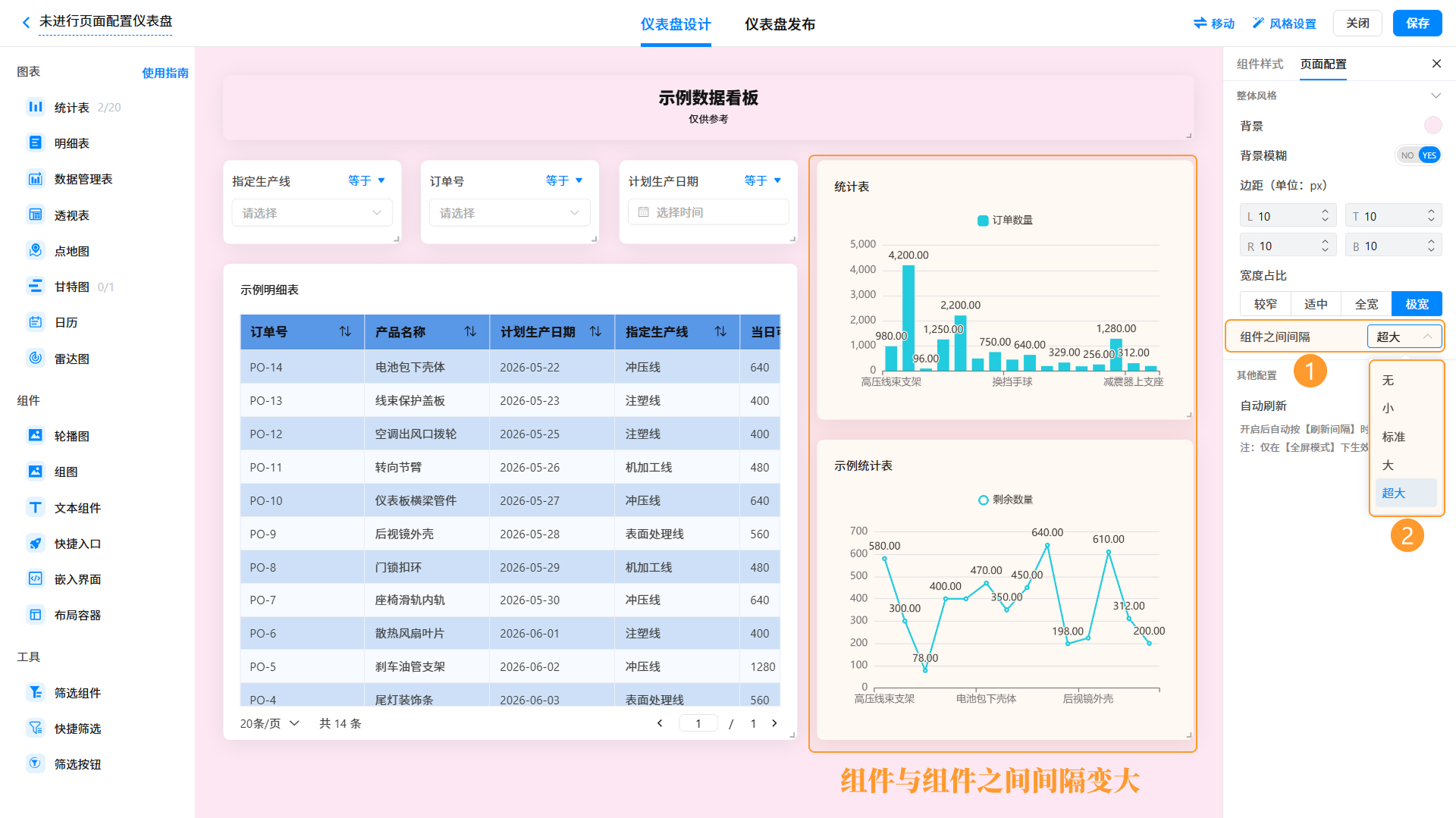The width and height of the screenshot is (1456, 818).
Task: Select the 筛选按钮 tool icon
Action: tap(36, 763)
